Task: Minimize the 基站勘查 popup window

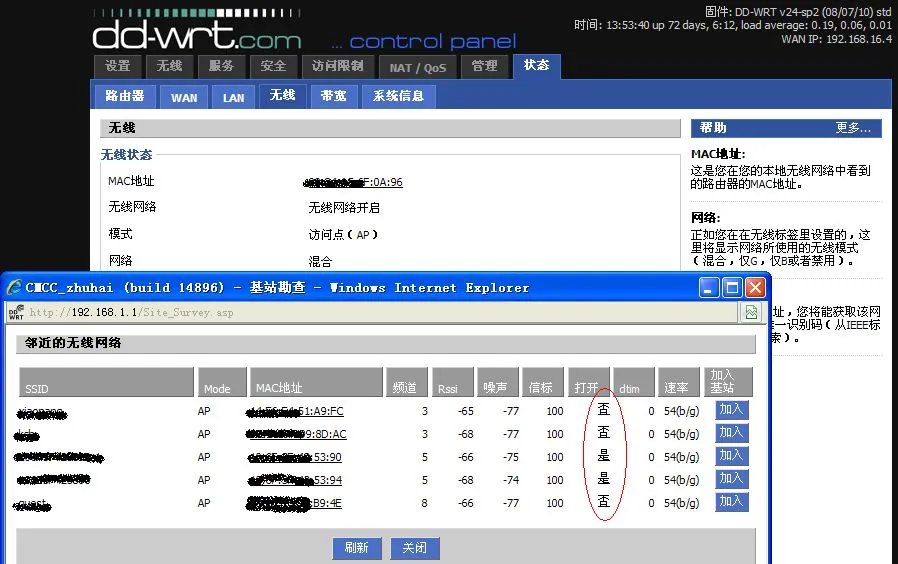Action: [x=709, y=287]
